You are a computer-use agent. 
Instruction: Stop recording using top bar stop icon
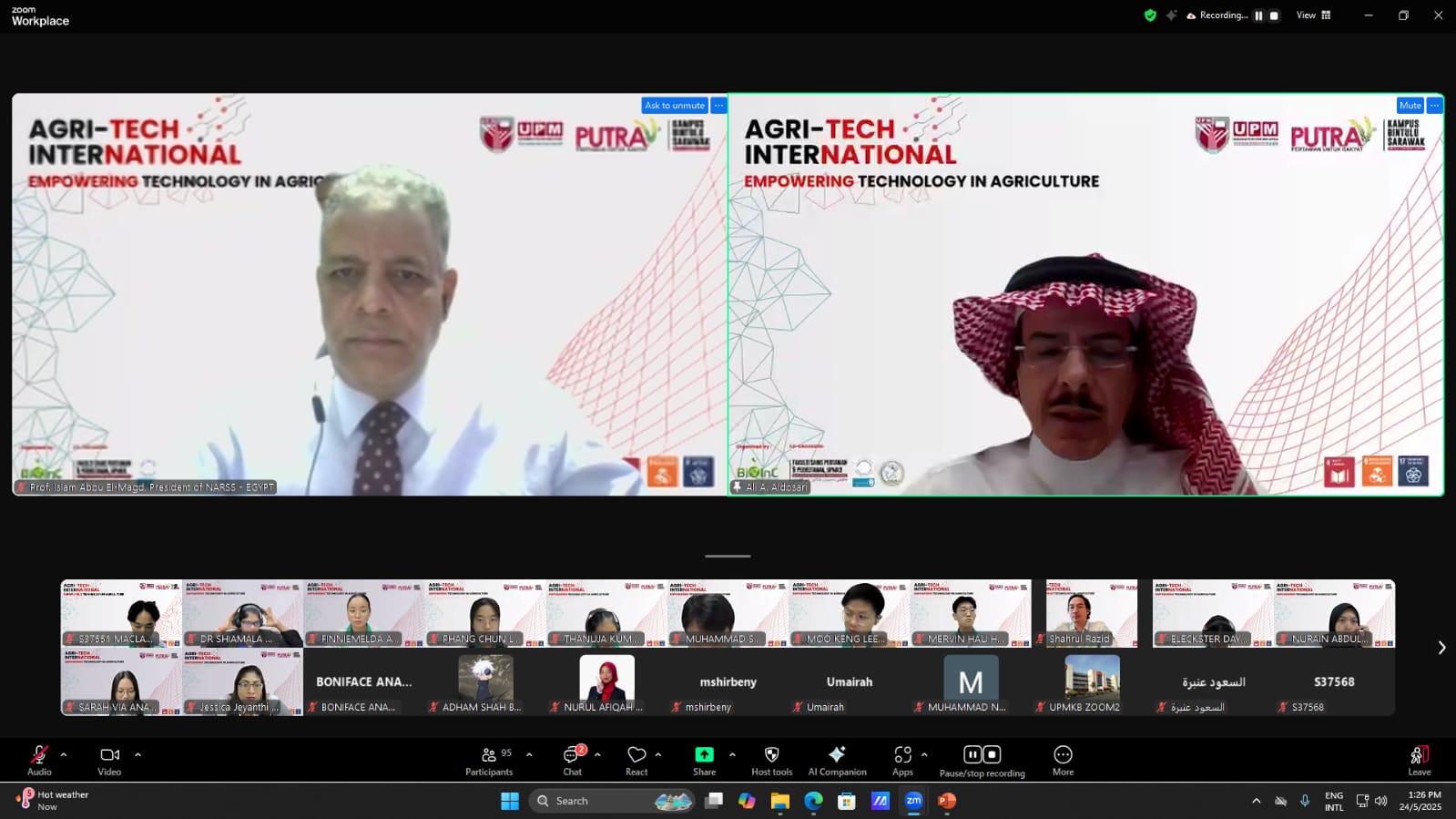[x=1274, y=15]
